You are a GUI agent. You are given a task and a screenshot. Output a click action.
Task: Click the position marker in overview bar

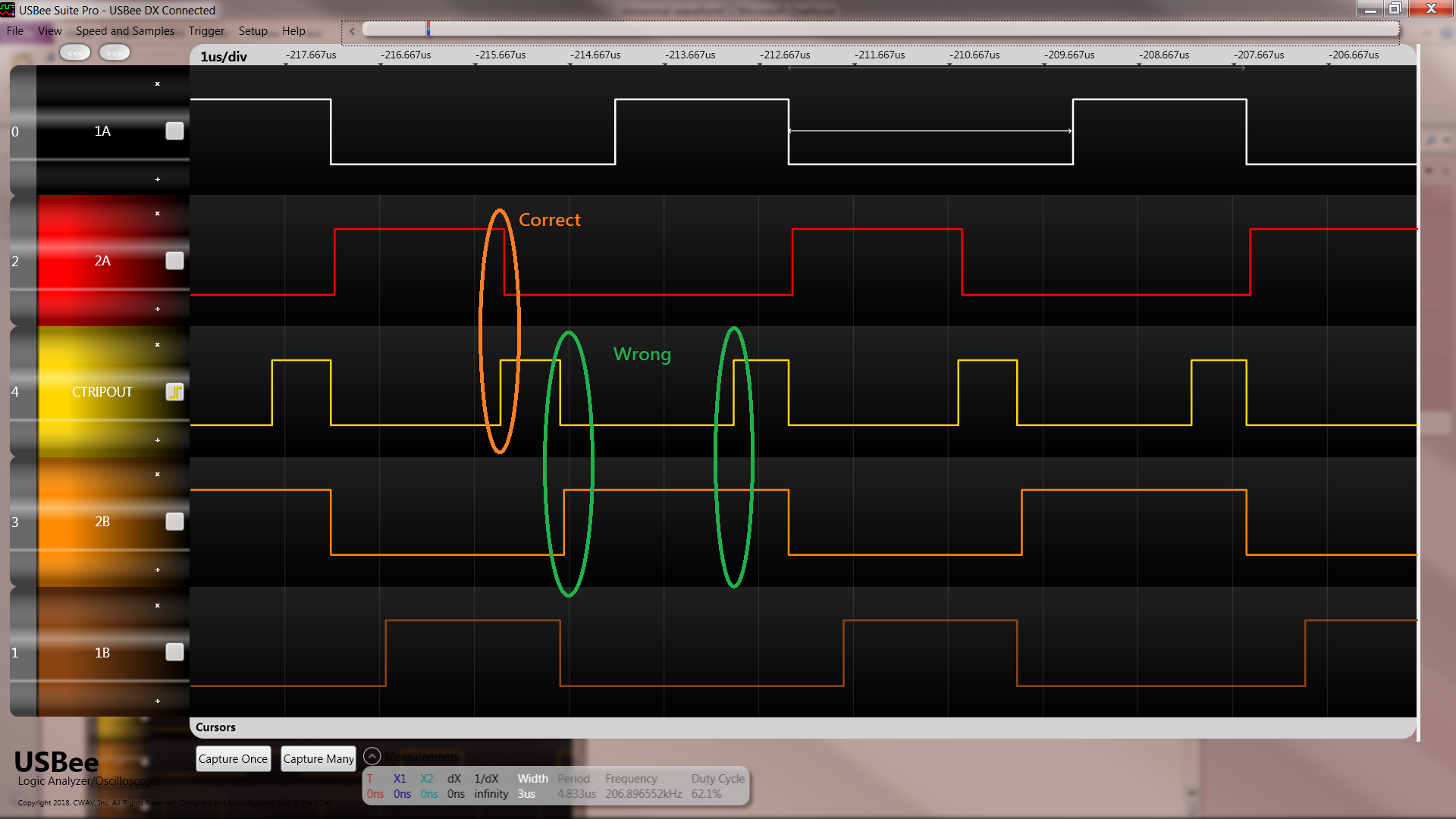click(428, 30)
